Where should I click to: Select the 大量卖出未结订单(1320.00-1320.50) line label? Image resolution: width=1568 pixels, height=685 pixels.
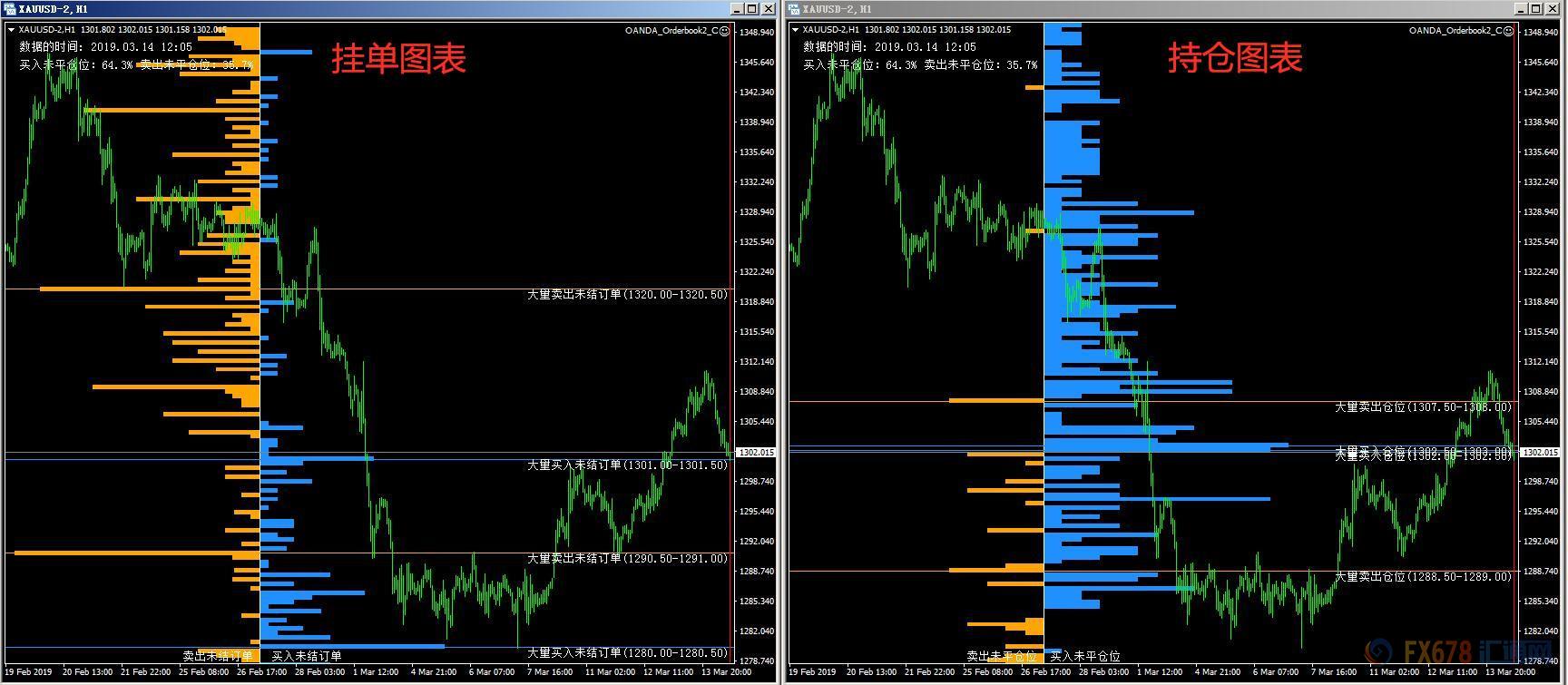tap(627, 295)
